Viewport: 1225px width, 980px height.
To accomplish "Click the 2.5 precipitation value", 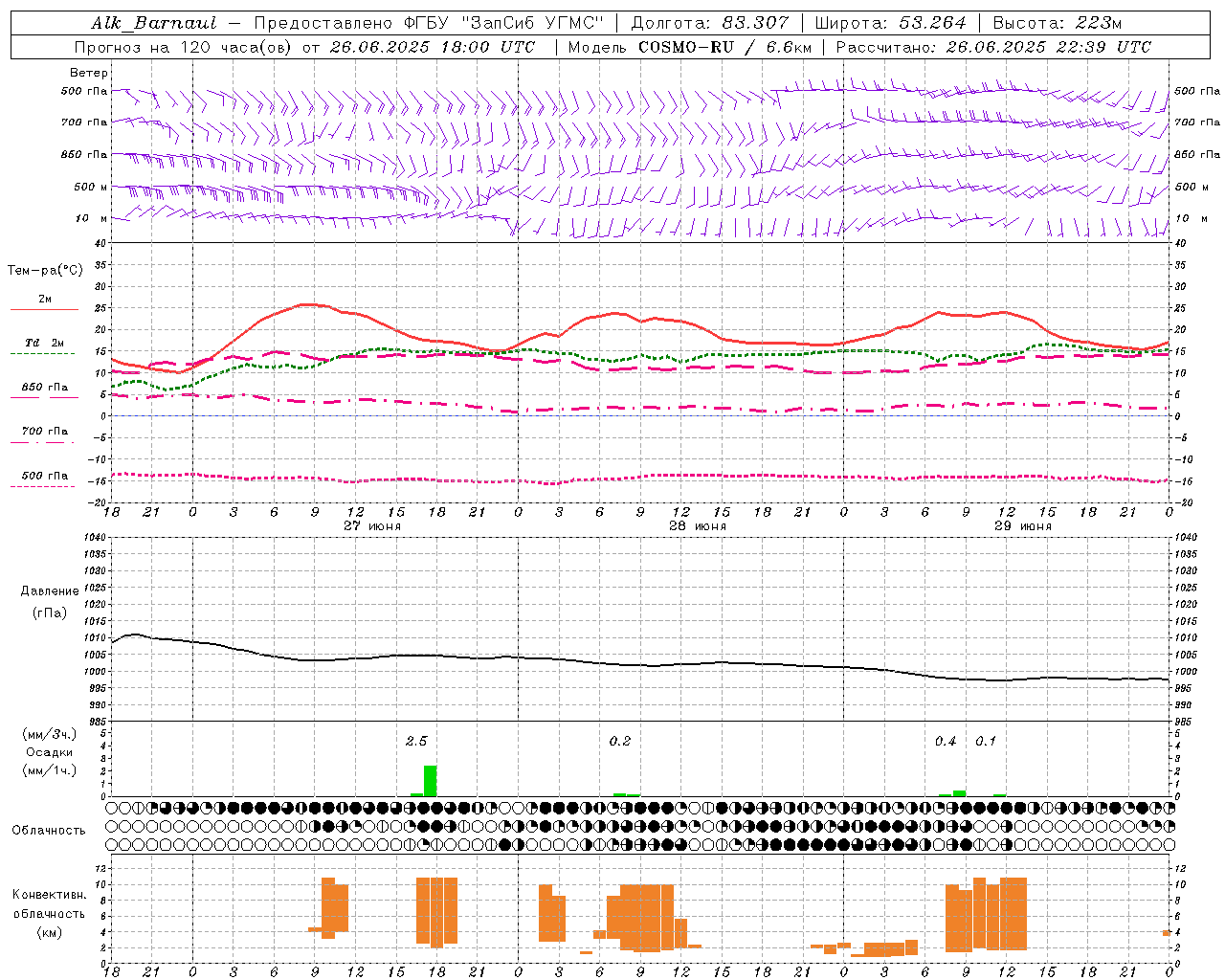I will point(416,742).
